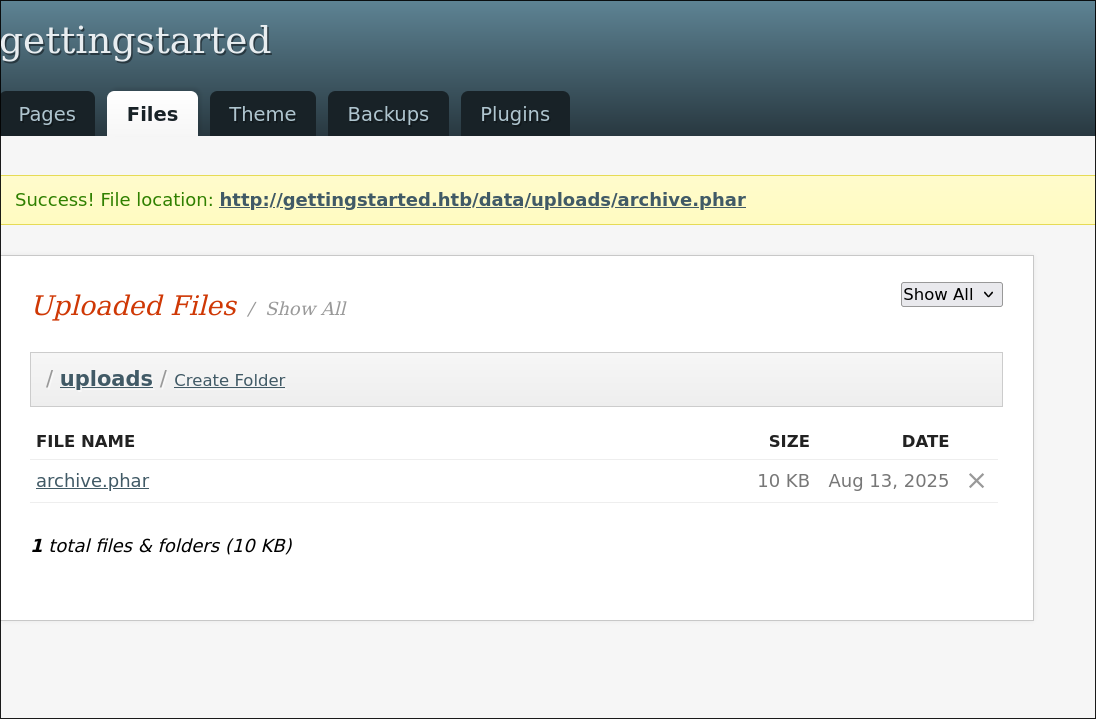The width and height of the screenshot is (1096, 719).
Task: Go to the Backups tab
Action: pos(388,114)
